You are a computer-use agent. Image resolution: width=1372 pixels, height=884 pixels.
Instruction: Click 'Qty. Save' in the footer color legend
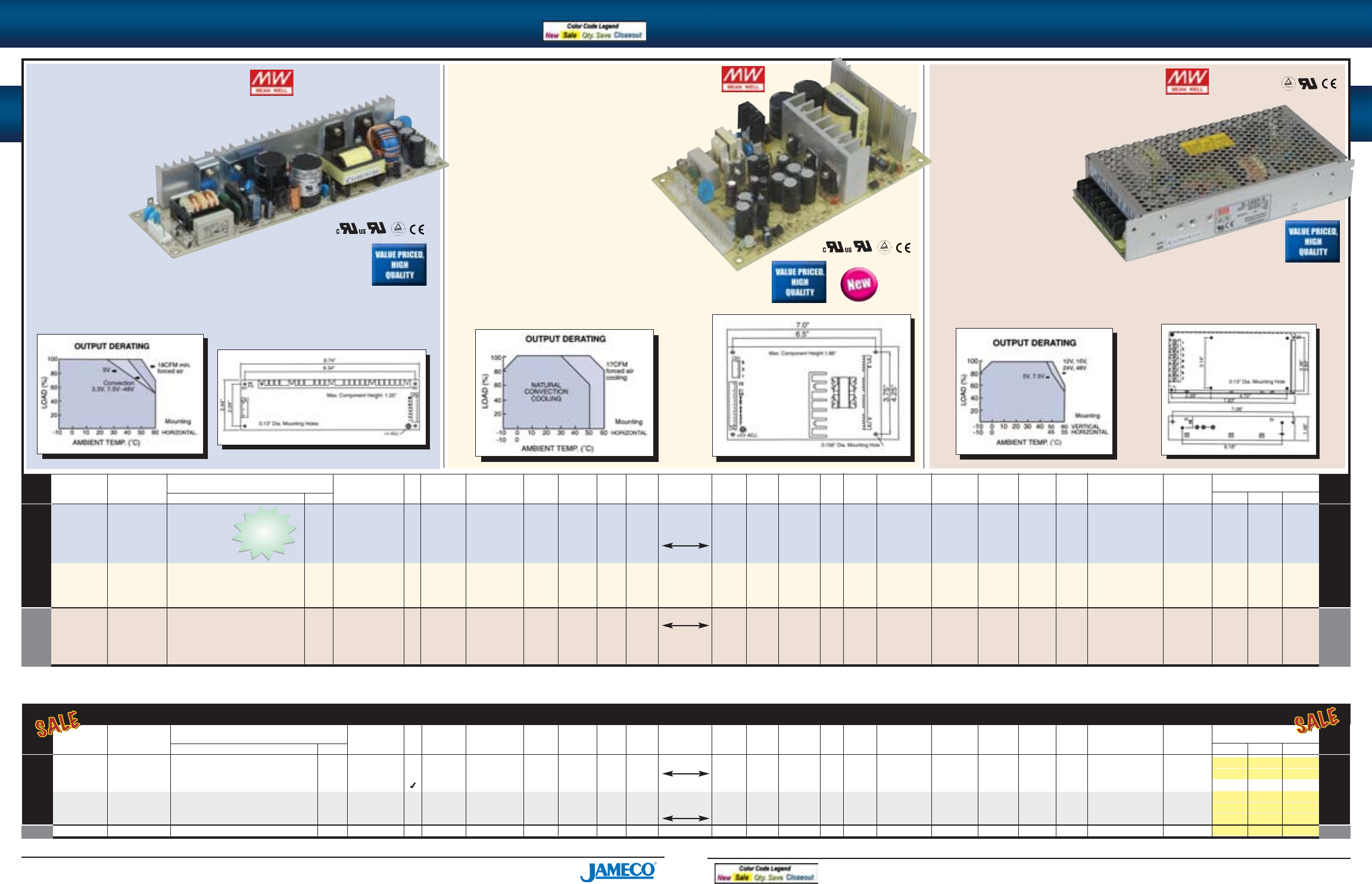(769, 878)
